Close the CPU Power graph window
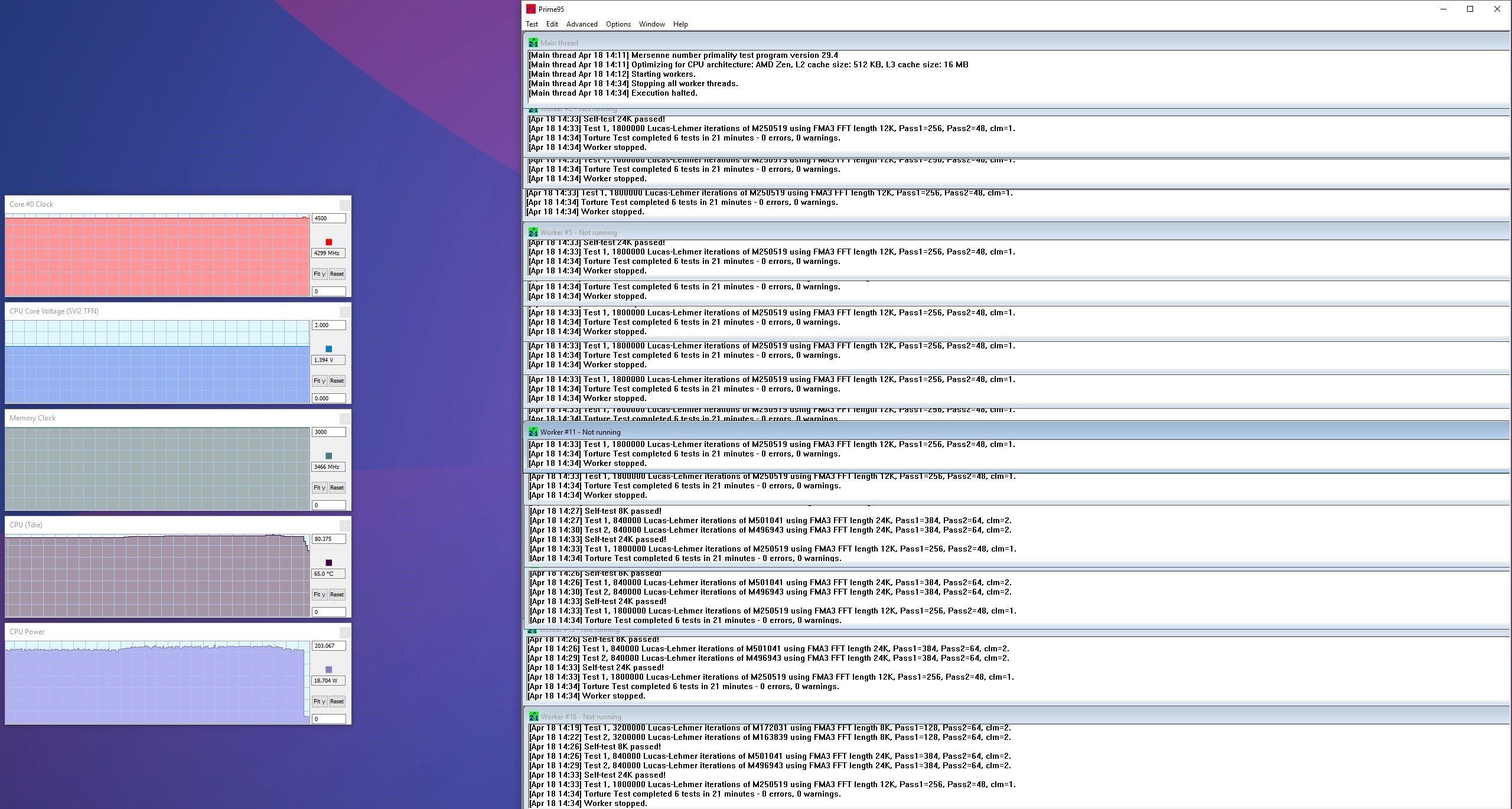Image resolution: width=1512 pixels, height=809 pixels. 345,632
